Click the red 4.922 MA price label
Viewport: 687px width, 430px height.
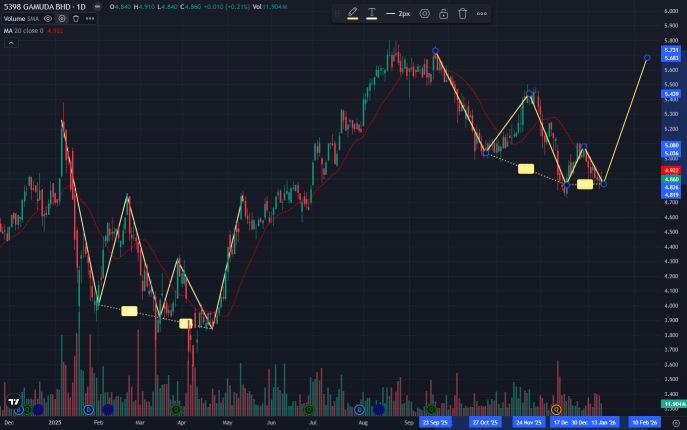click(x=671, y=170)
